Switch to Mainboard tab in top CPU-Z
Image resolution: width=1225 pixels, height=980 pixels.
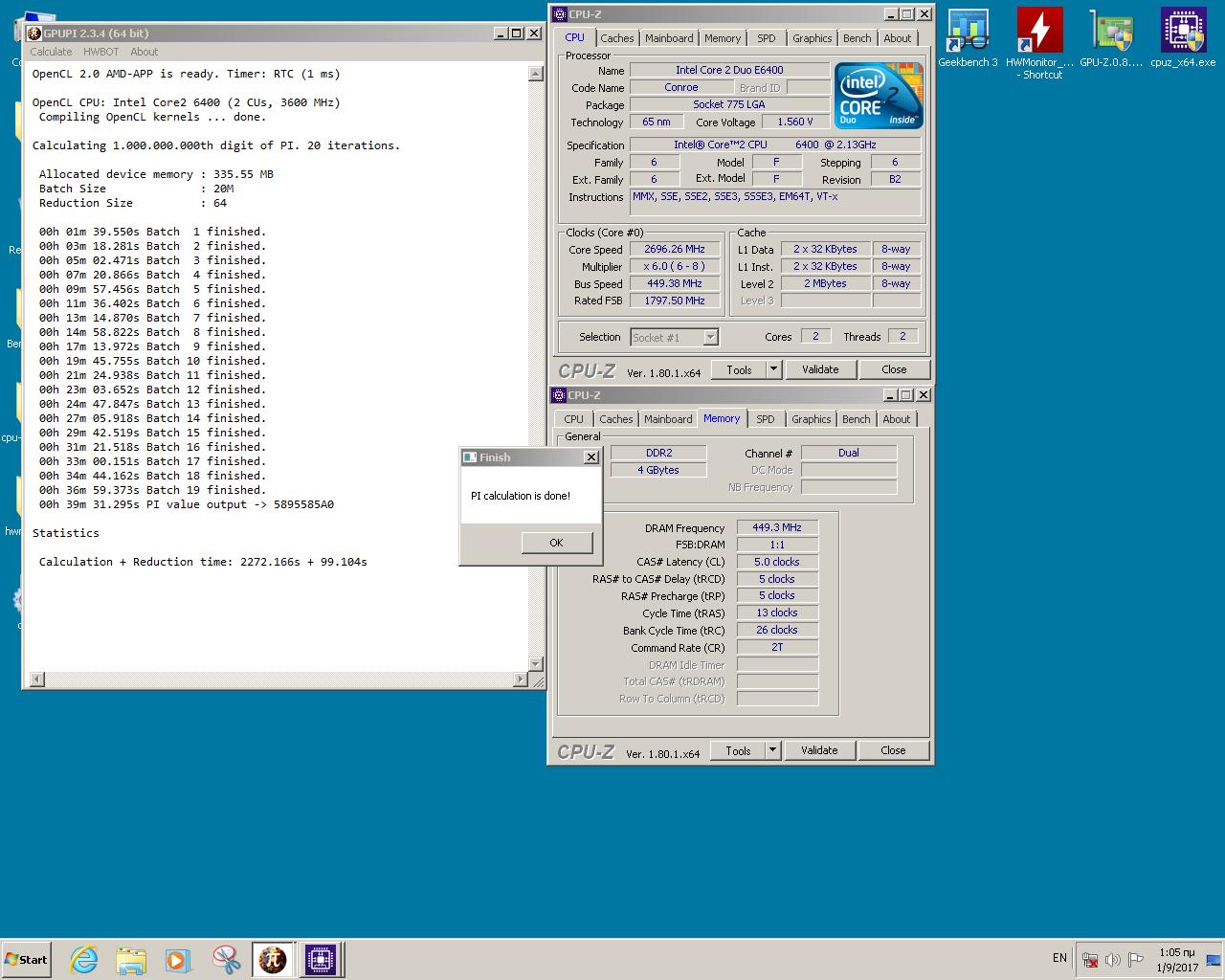tap(669, 38)
